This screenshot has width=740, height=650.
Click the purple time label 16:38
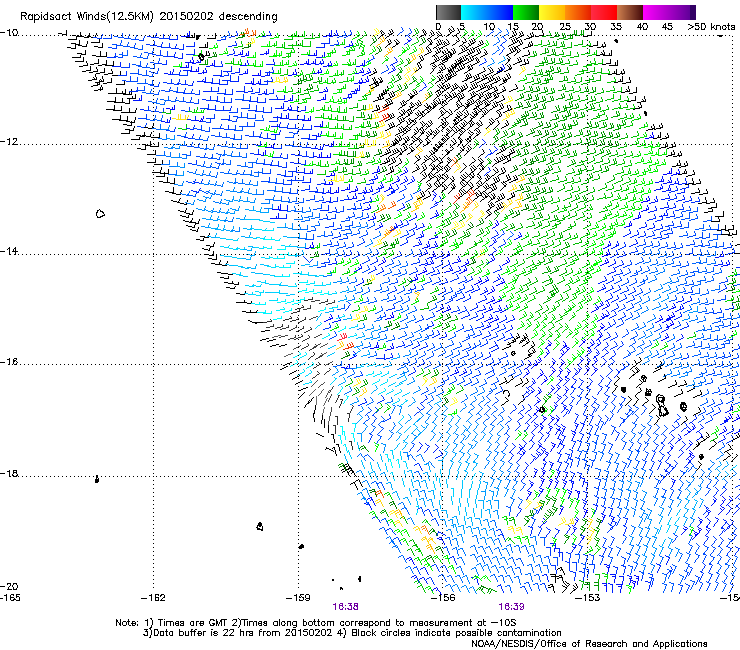345,607
